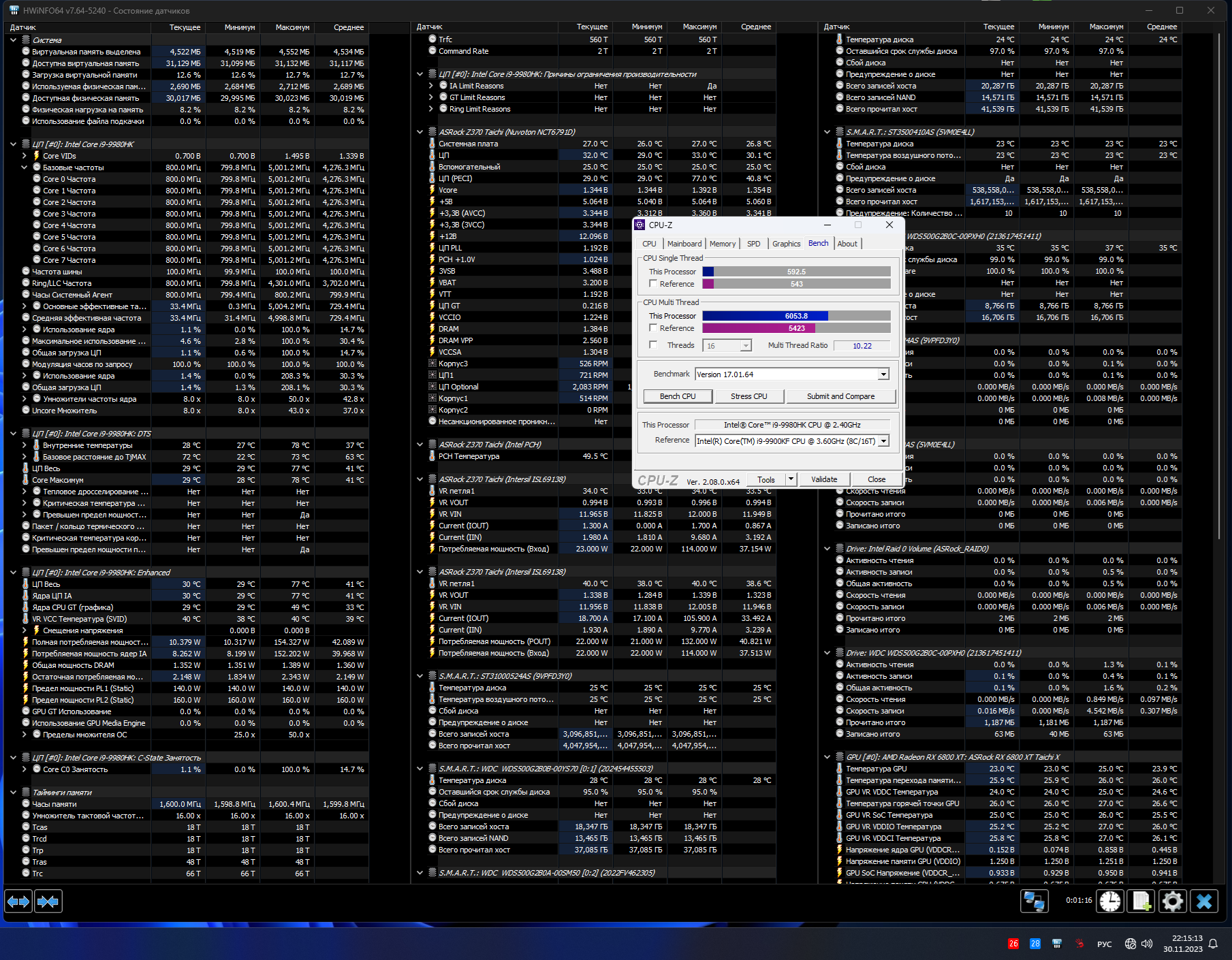Click Submit and Compare
The height and width of the screenshot is (960, 1232).
[840, 396]
